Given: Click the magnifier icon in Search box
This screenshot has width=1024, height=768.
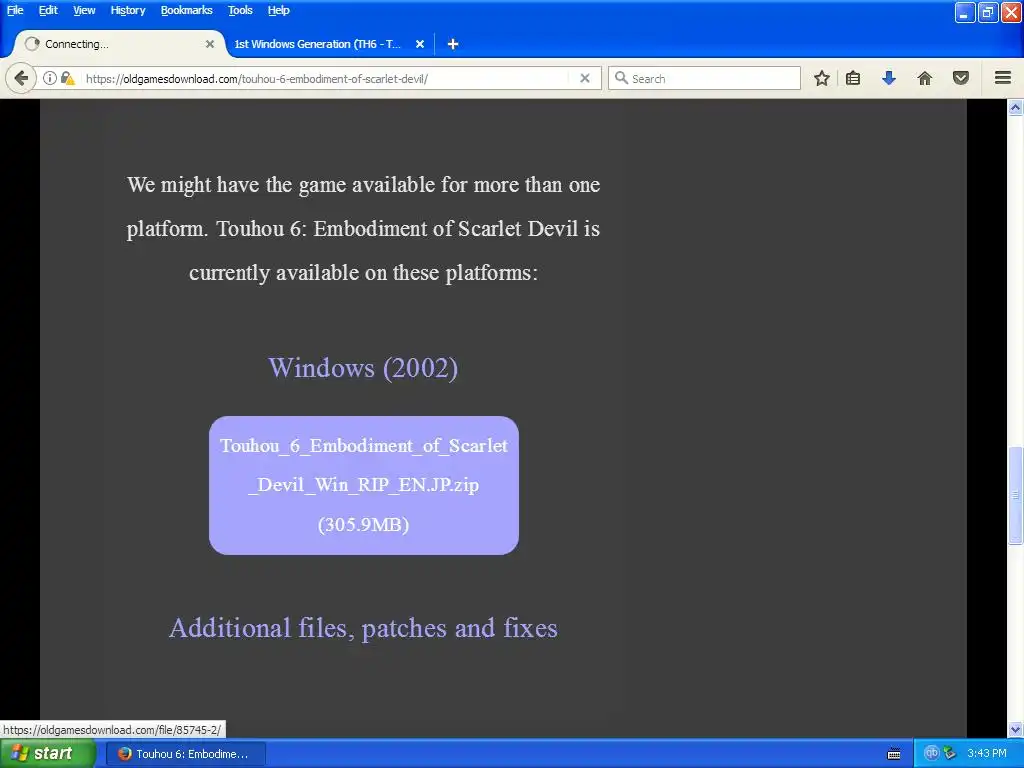Looking at the screenshot, I should click(x=621, y=78).
